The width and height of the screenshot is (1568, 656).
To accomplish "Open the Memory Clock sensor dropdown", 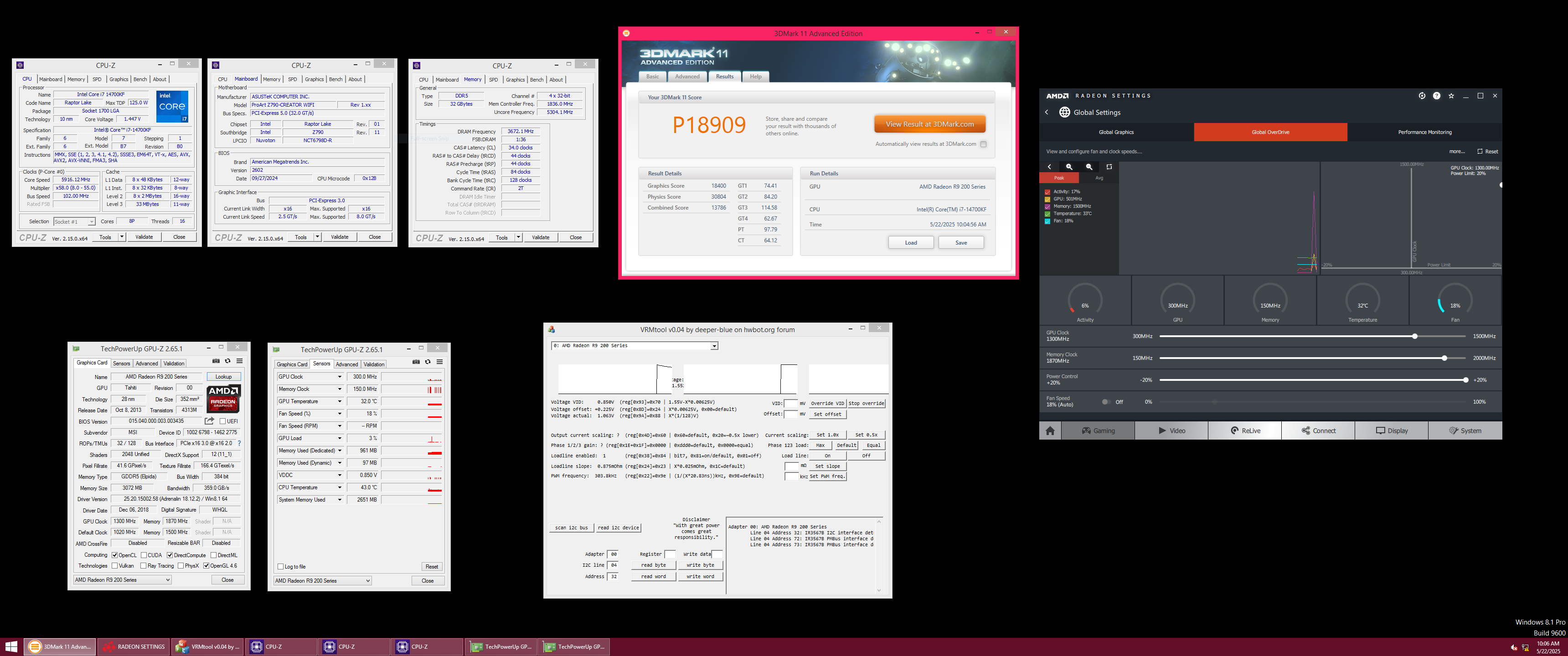I will (x=340, y=389).
